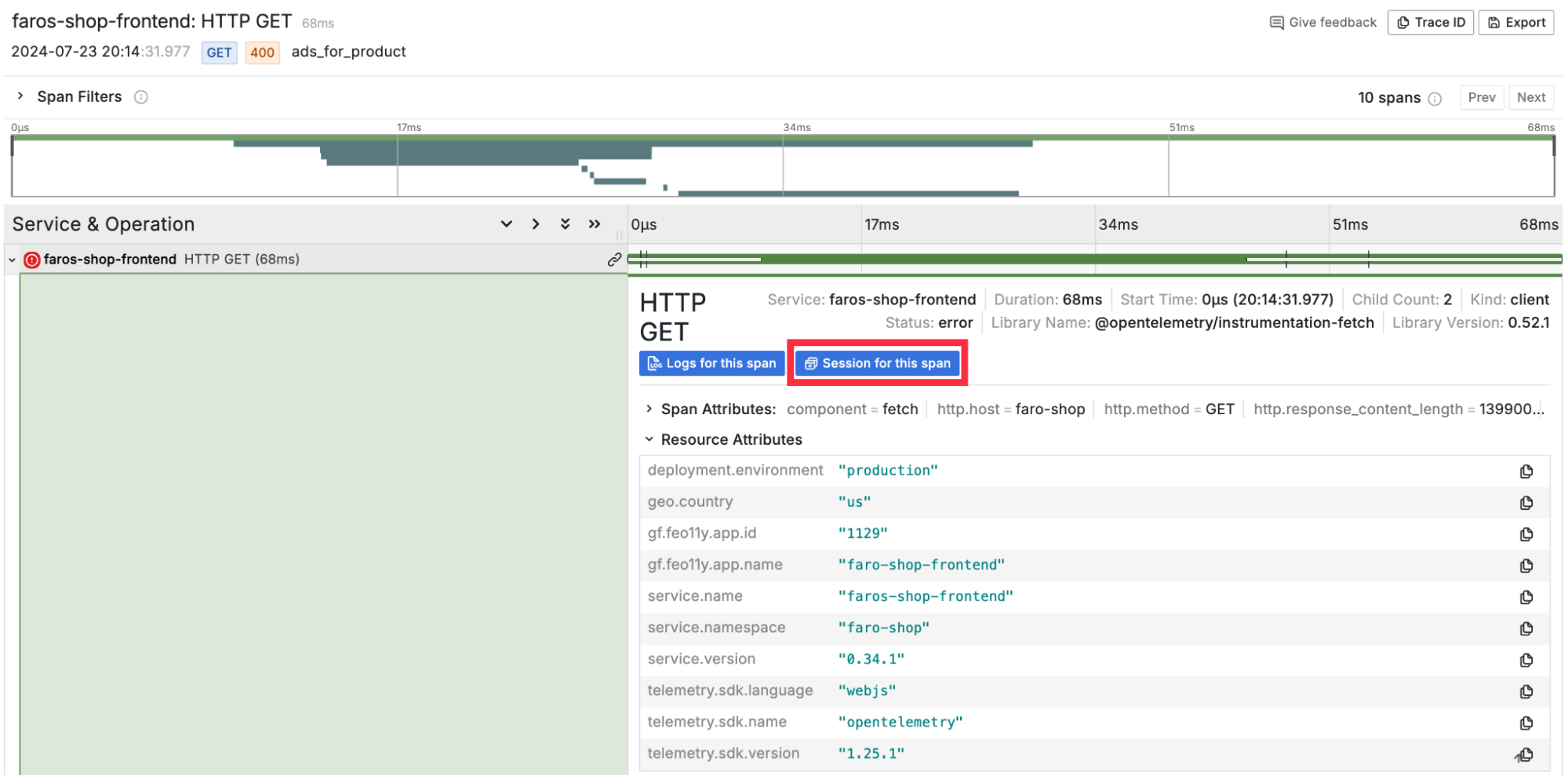Image resolution: width=1568 pixels, height=775 pixels.
Task: Copy the telemetry.sdk.name value
Action: point(1526,722)
